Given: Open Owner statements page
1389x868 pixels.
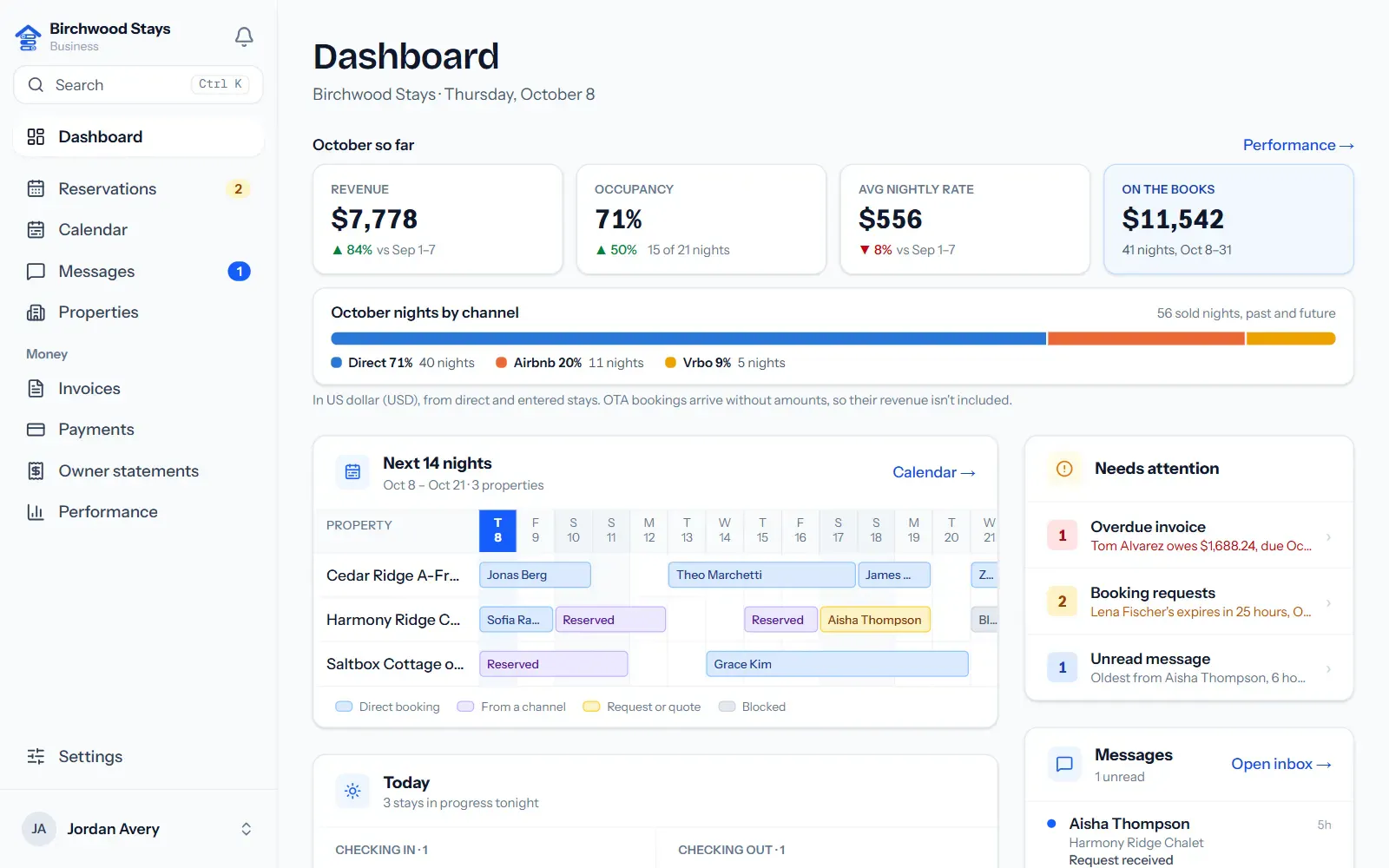Looking at the screenshot, I should coord(139,471).
